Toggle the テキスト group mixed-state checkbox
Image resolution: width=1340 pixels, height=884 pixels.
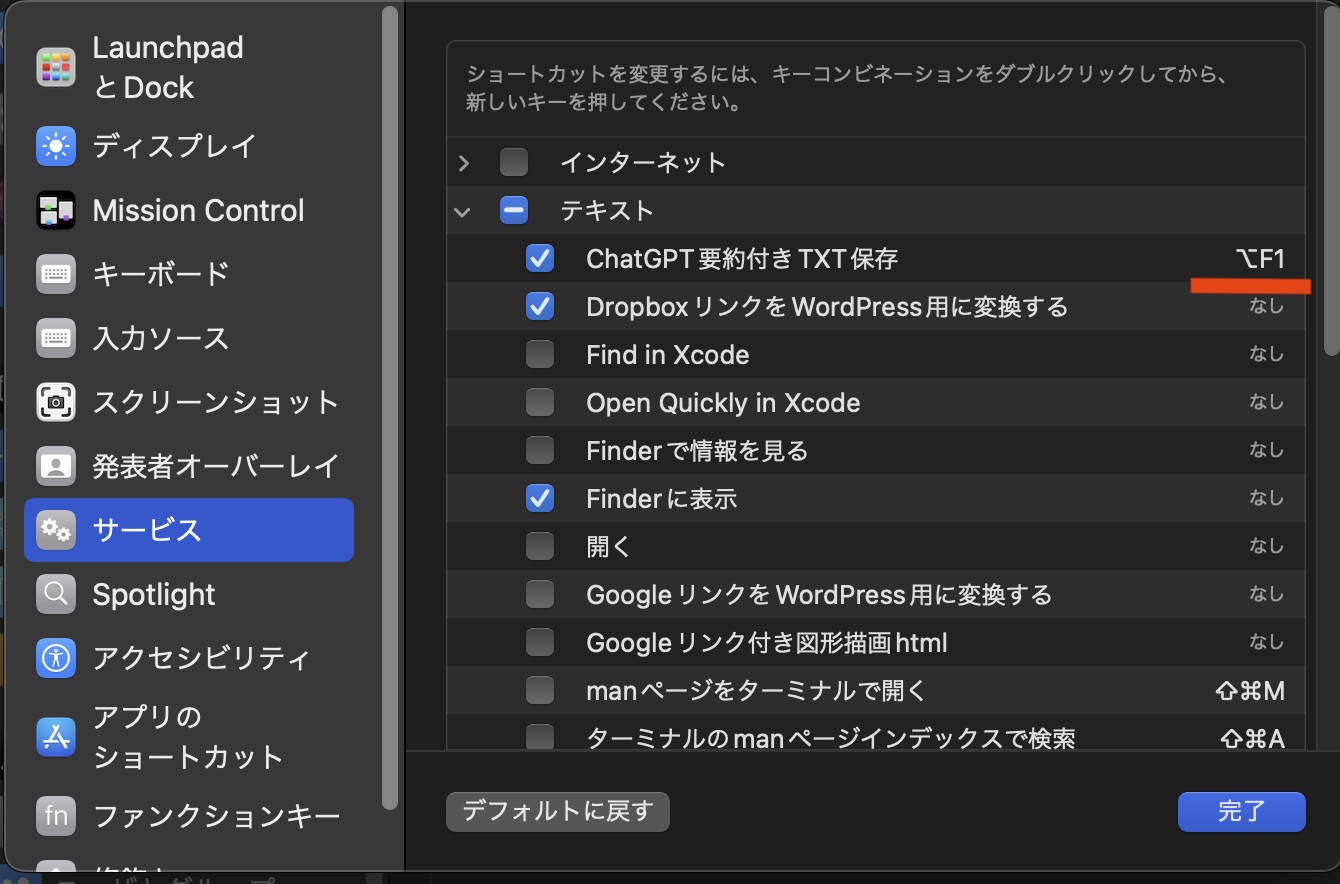pos(514,211)
